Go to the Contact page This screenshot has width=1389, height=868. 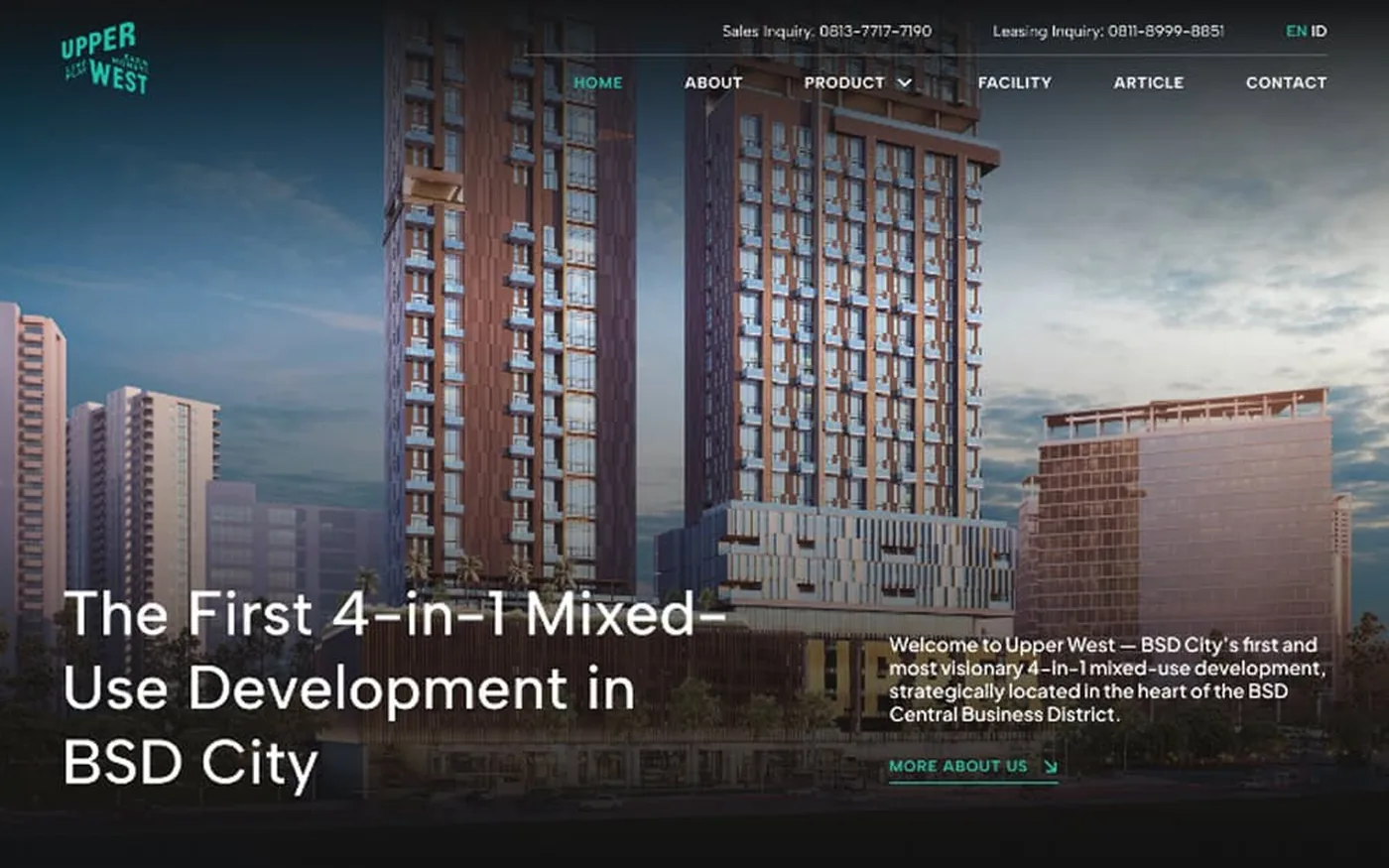[1286, 82]
